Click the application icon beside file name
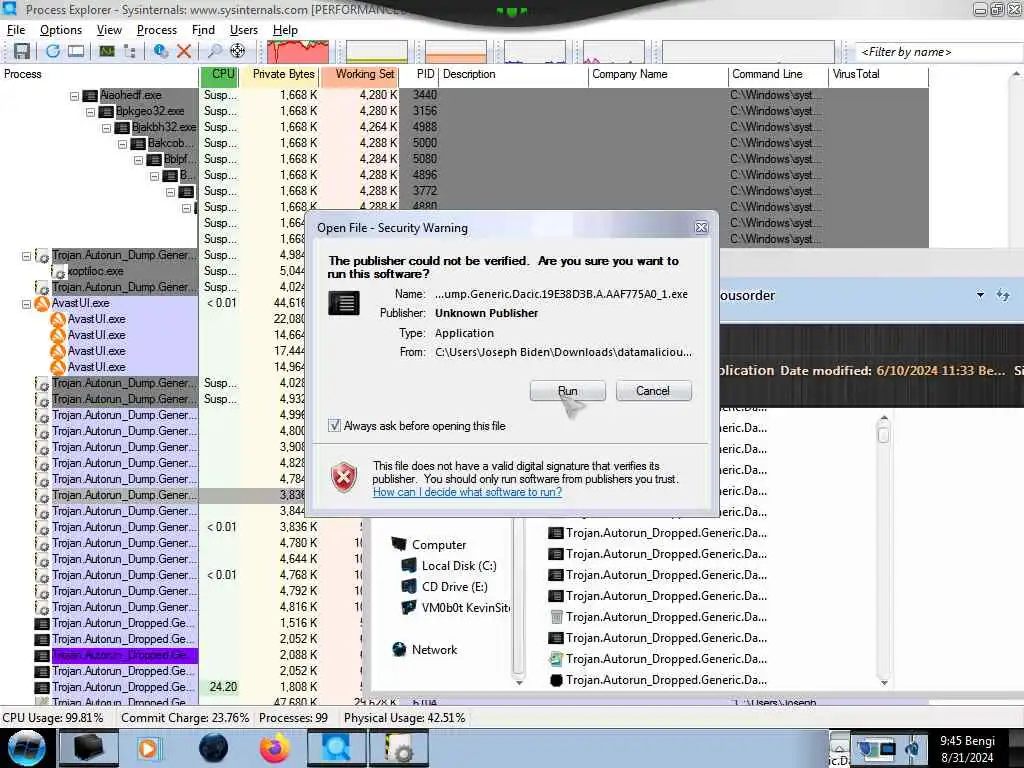The height and width of the screenshot is (768, 1024). click(x=344, y=303)
